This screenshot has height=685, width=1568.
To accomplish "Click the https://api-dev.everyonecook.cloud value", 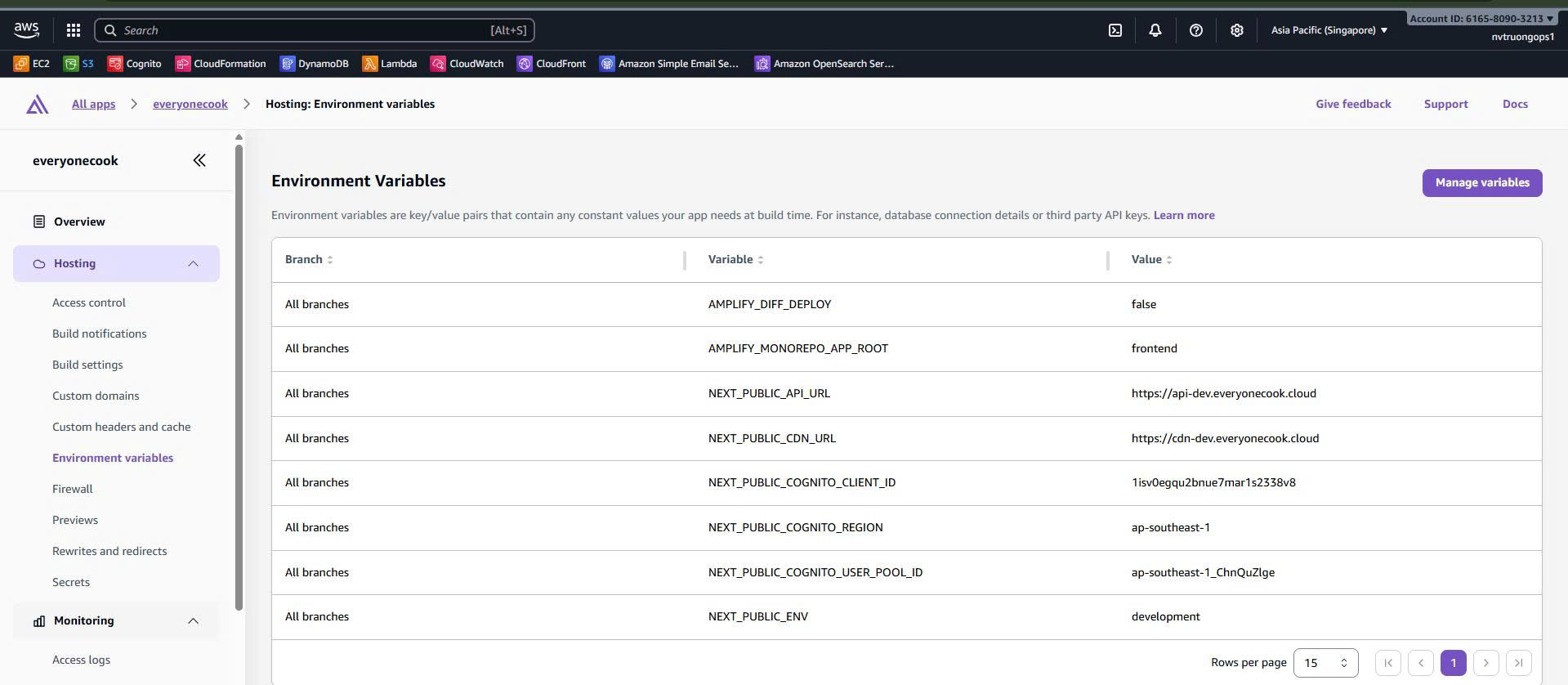I will click(x=1224, y=393).
